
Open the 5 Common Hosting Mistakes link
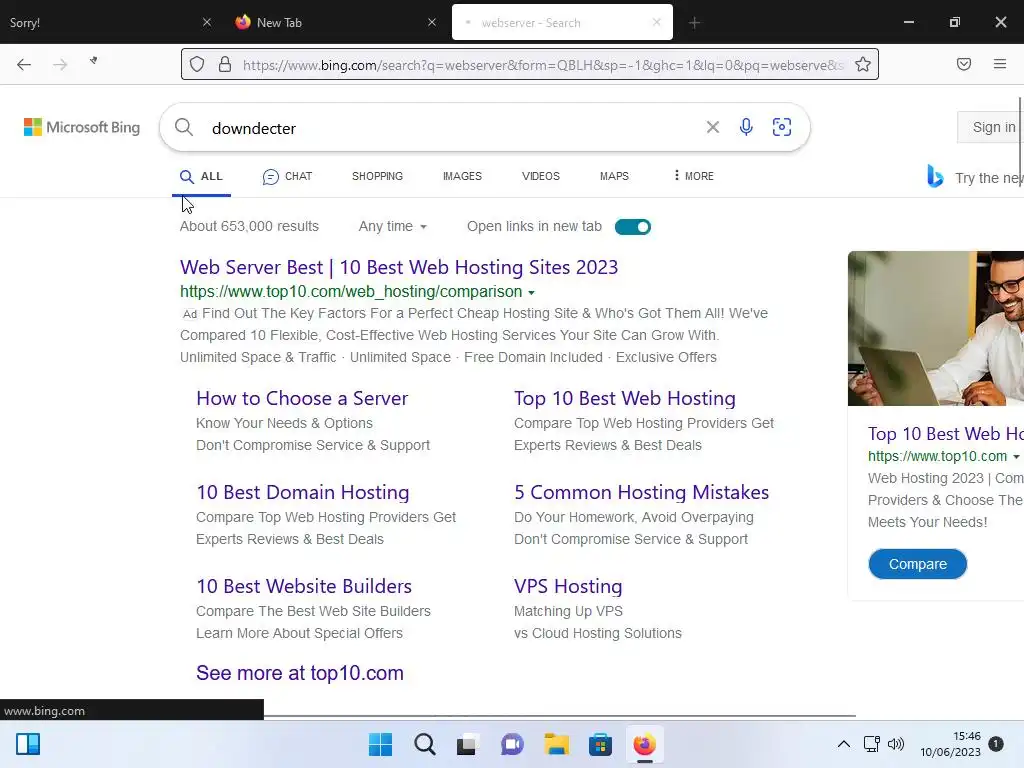641,492
